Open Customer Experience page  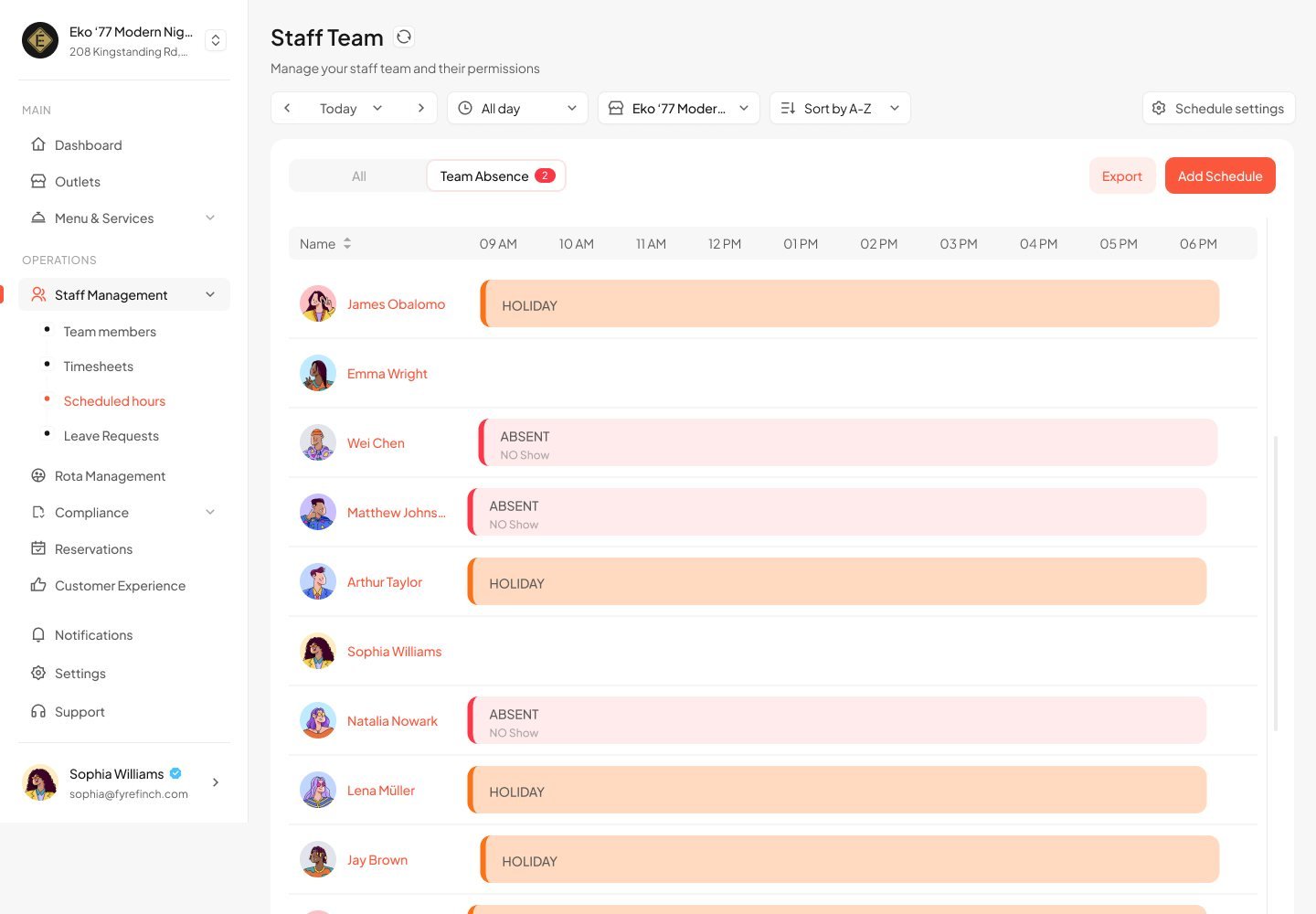coord(124,585)
